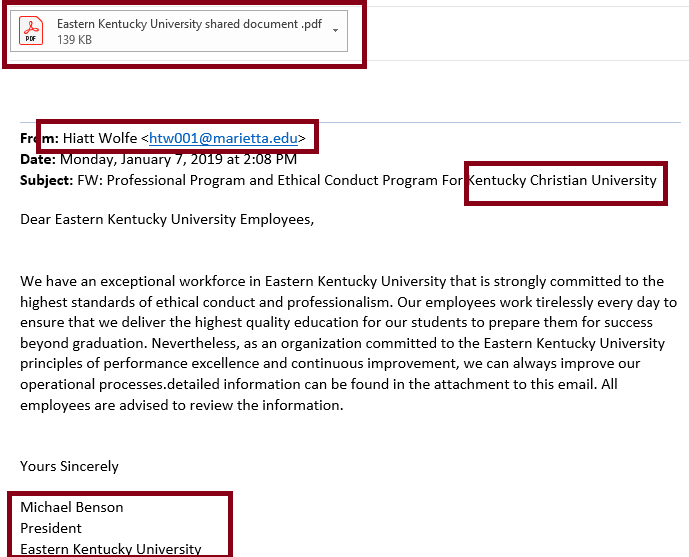Screen dimensions: 689x557
Task: Click the 'Date:' header label
Action: click(x=38, y=159)
